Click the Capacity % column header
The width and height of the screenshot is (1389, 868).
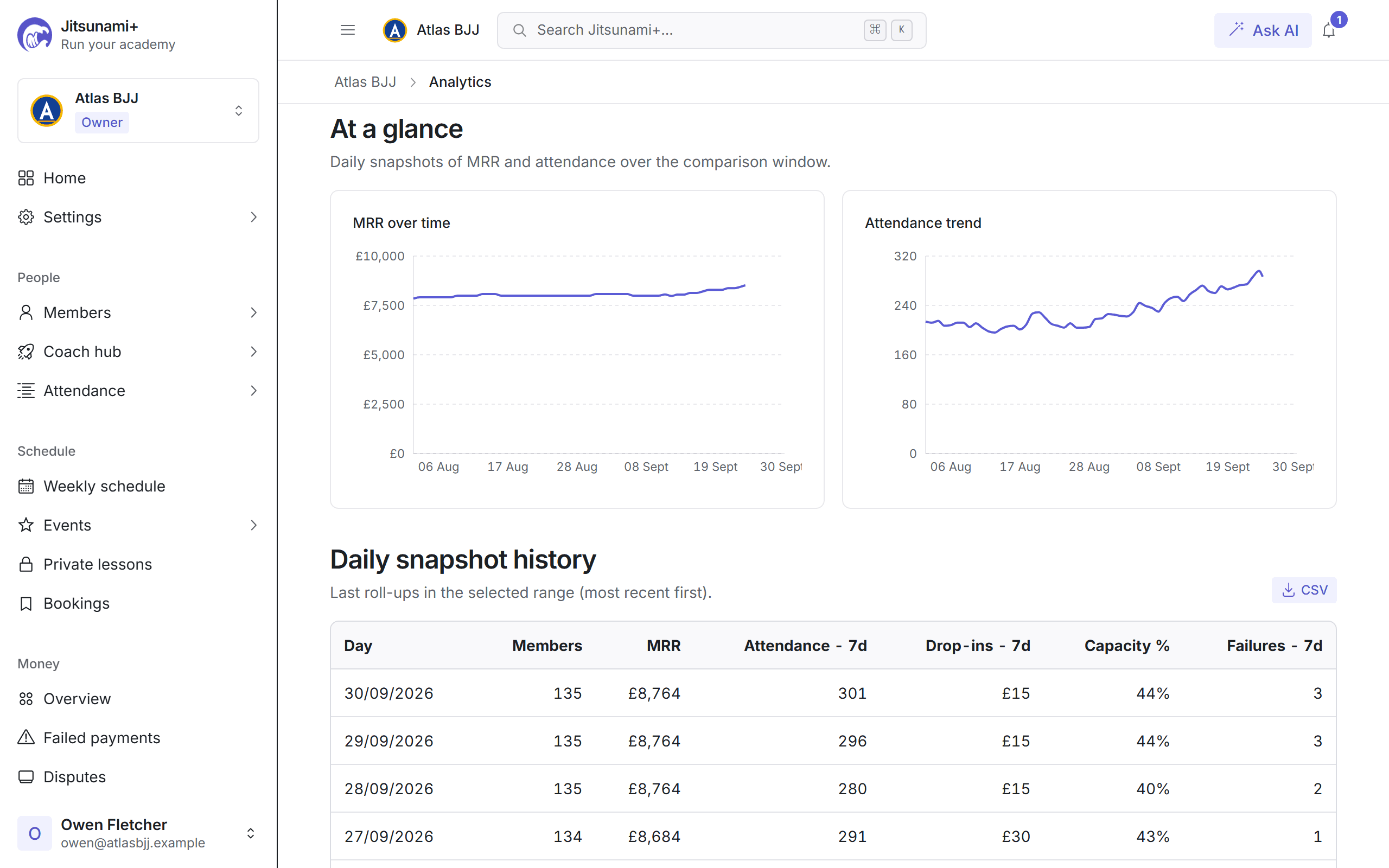click(1127, 645)
